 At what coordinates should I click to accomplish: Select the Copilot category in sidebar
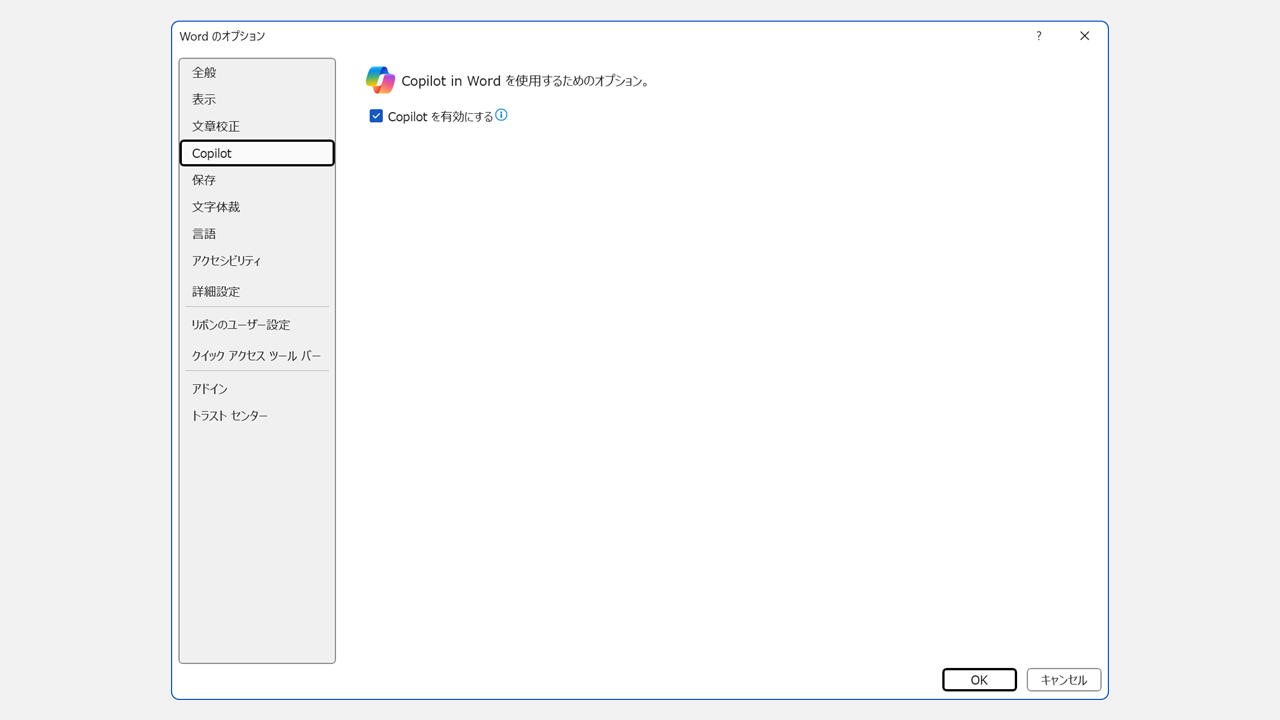coord(212,154)
